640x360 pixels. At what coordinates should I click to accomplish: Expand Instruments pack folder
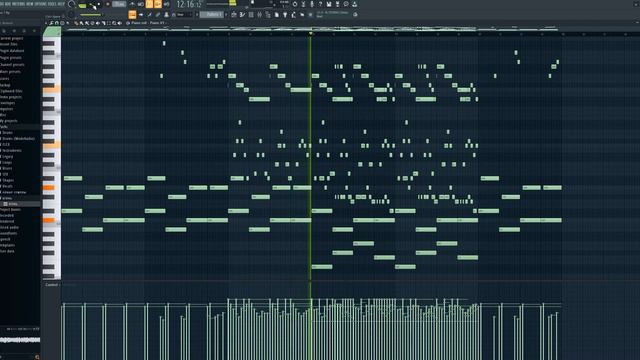(11, 150)
